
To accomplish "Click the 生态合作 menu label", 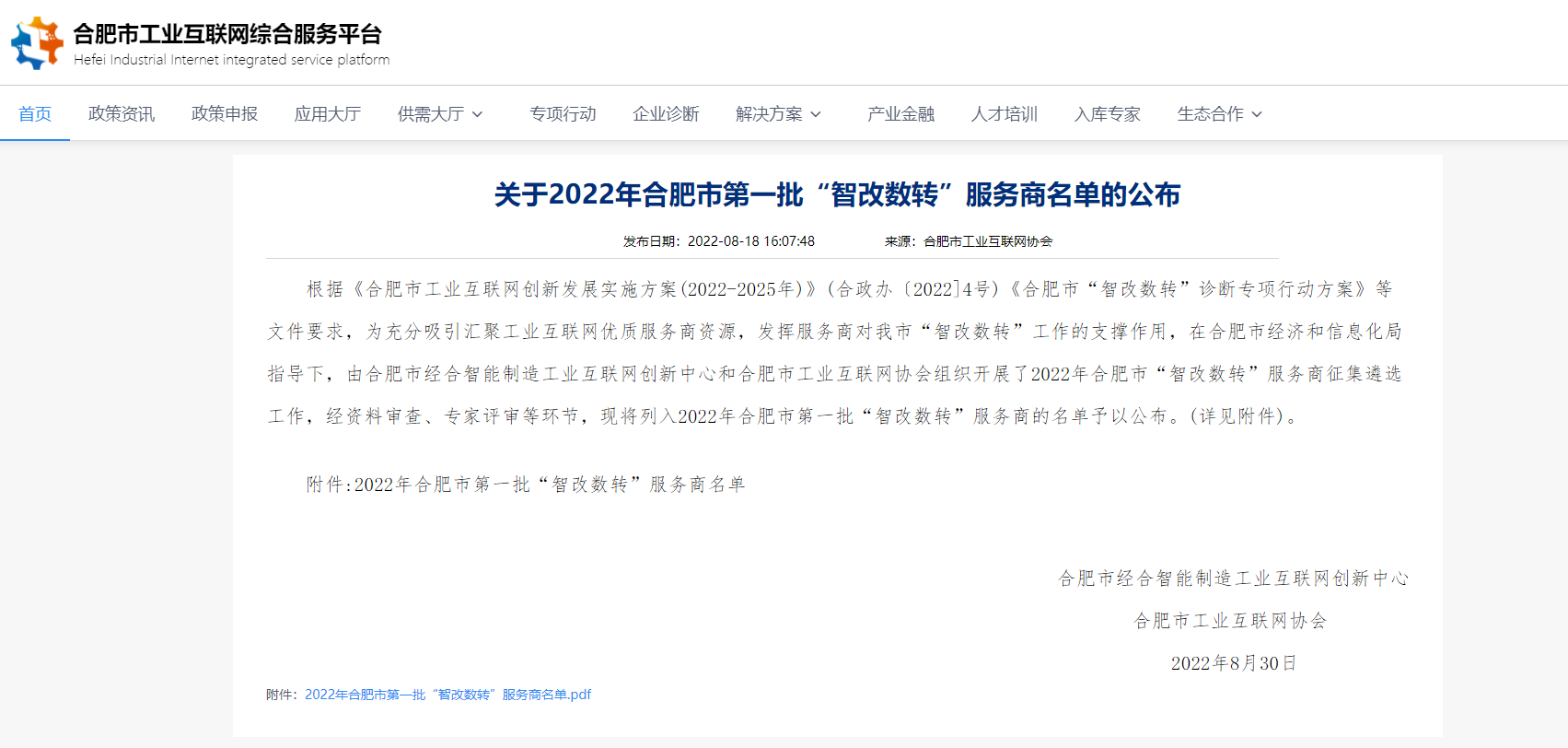I will tap(1210, 114).
